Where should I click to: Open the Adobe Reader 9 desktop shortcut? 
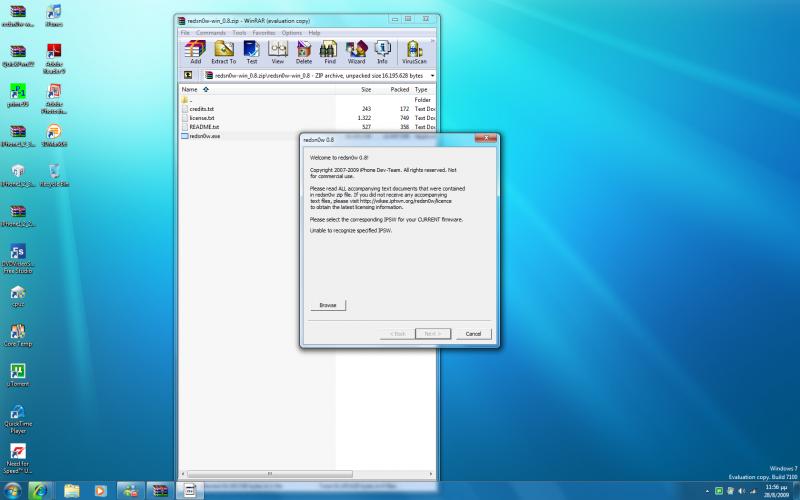[x=54, y=58]
